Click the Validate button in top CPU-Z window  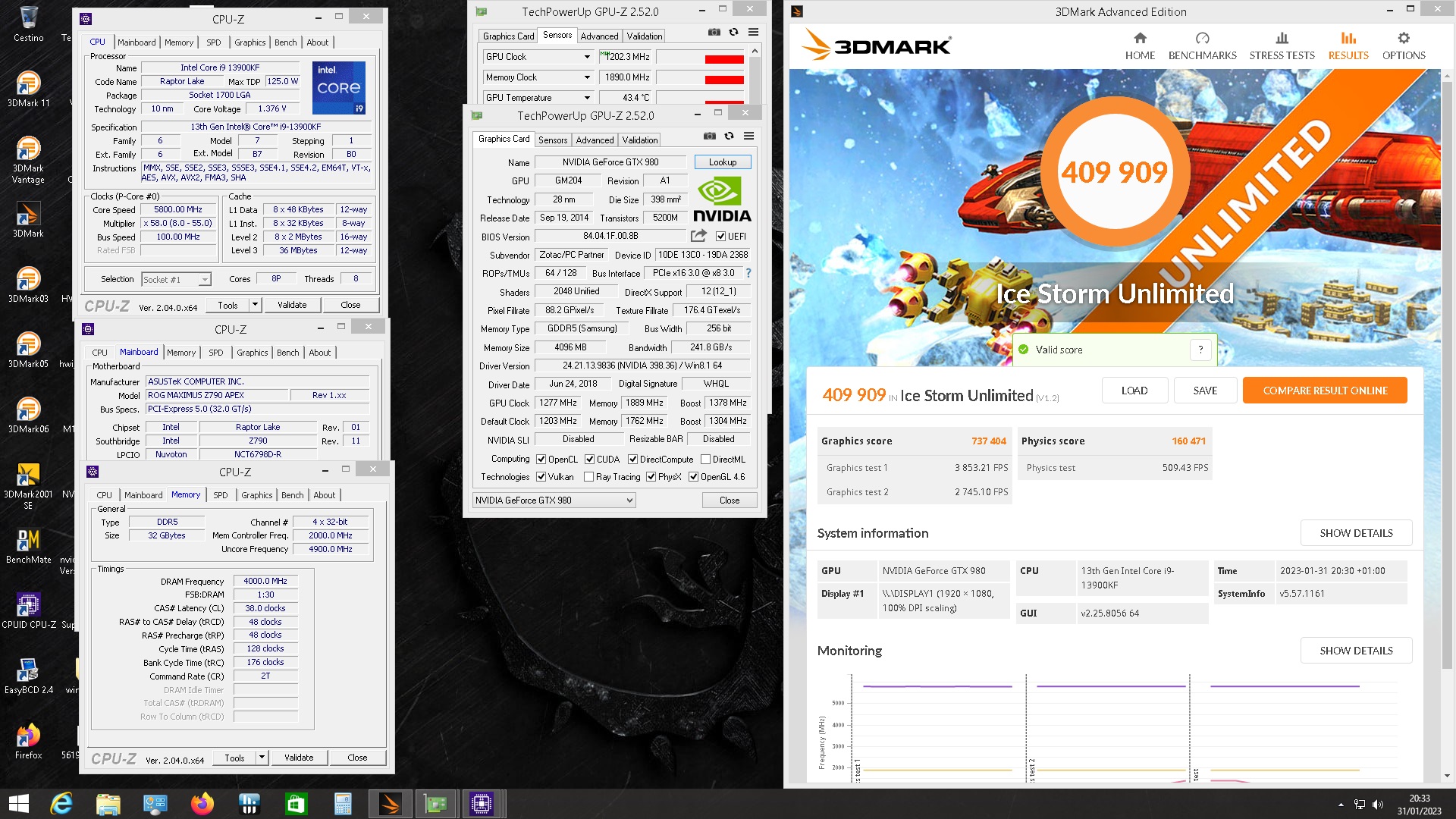[292, 305]
